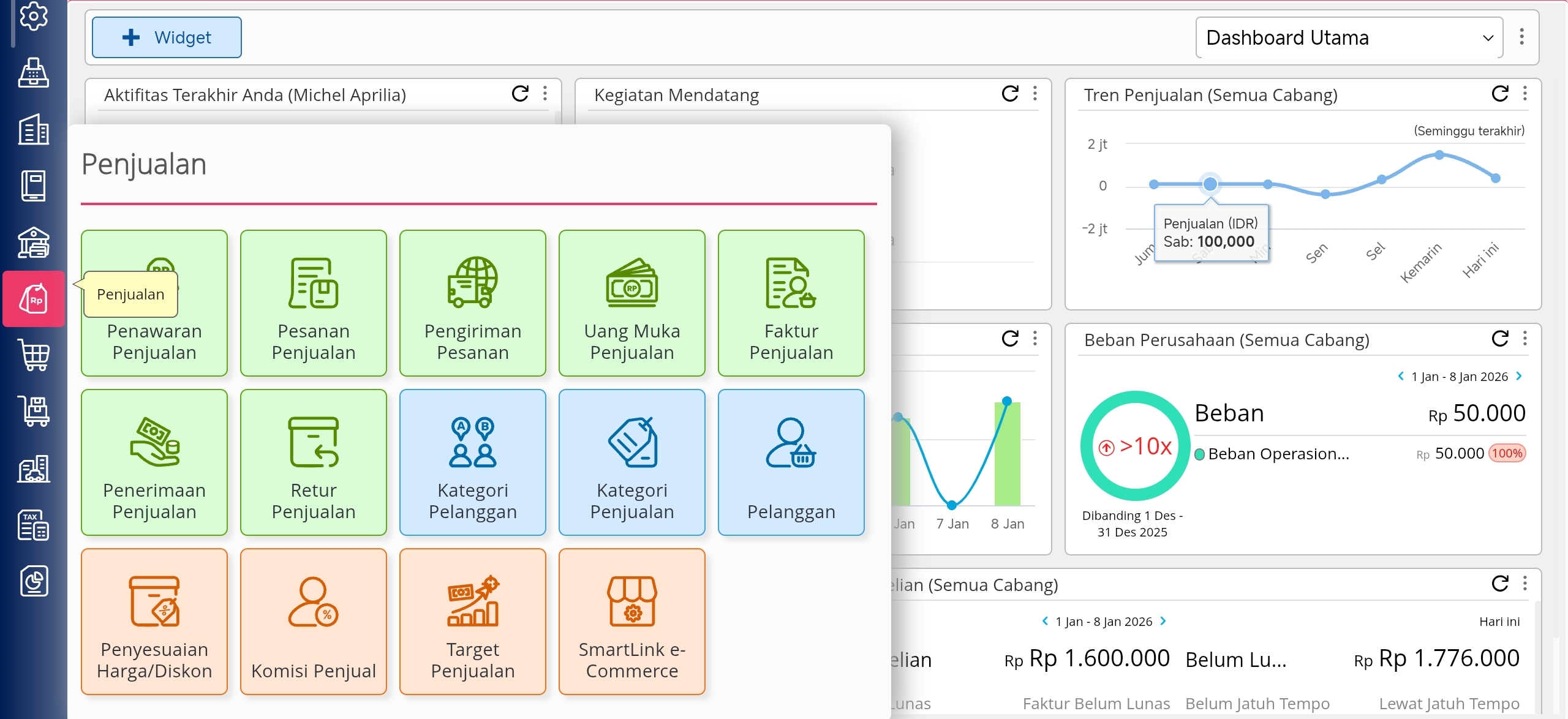1568x719 pixels.
Task: Open Pesanan Penjualan menu tile
Action: click(x=313, y=303)
